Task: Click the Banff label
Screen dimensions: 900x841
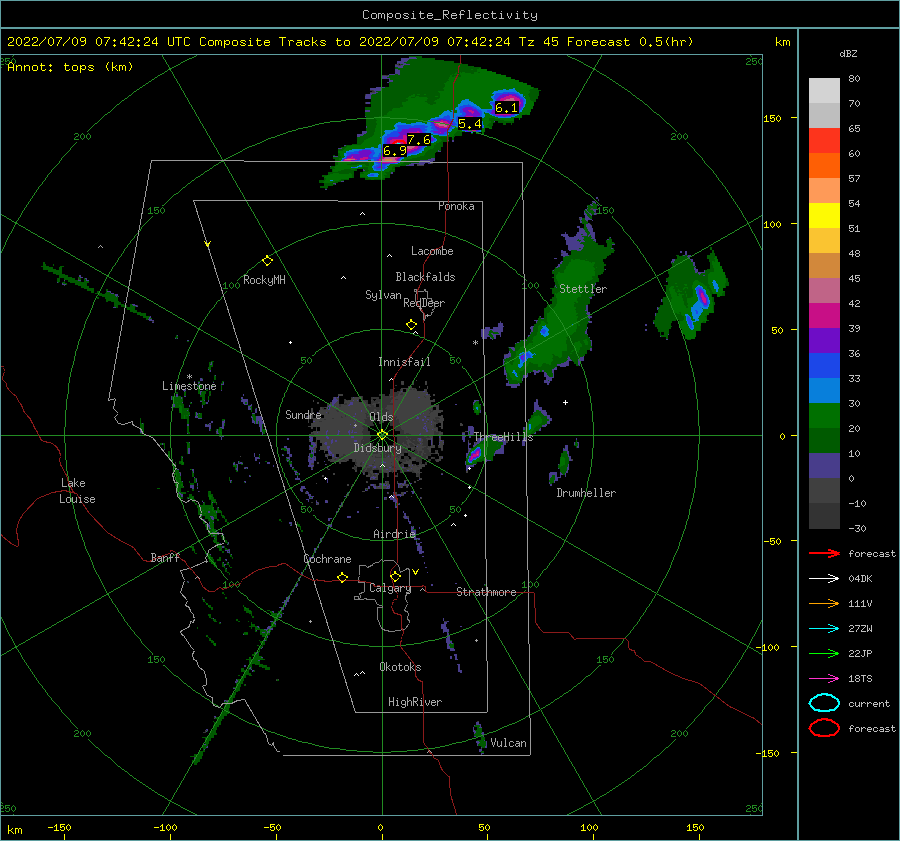Action: 165,557
